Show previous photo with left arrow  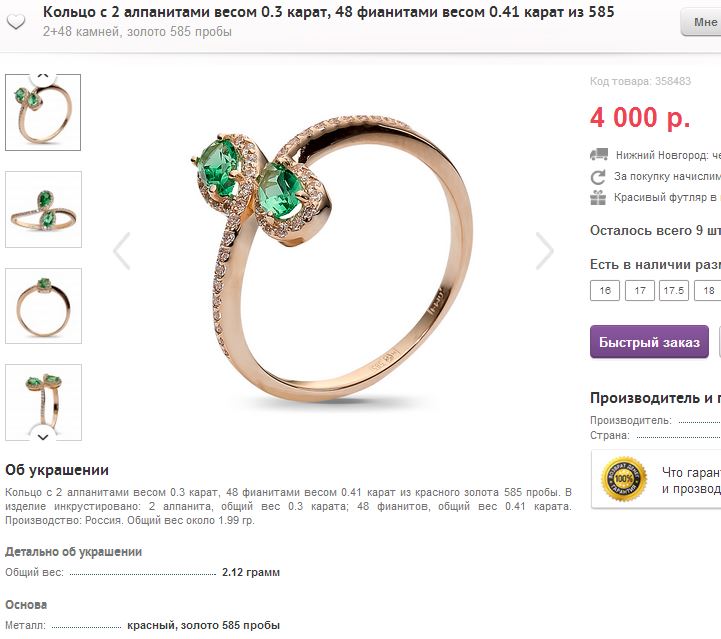pos(122,251)
